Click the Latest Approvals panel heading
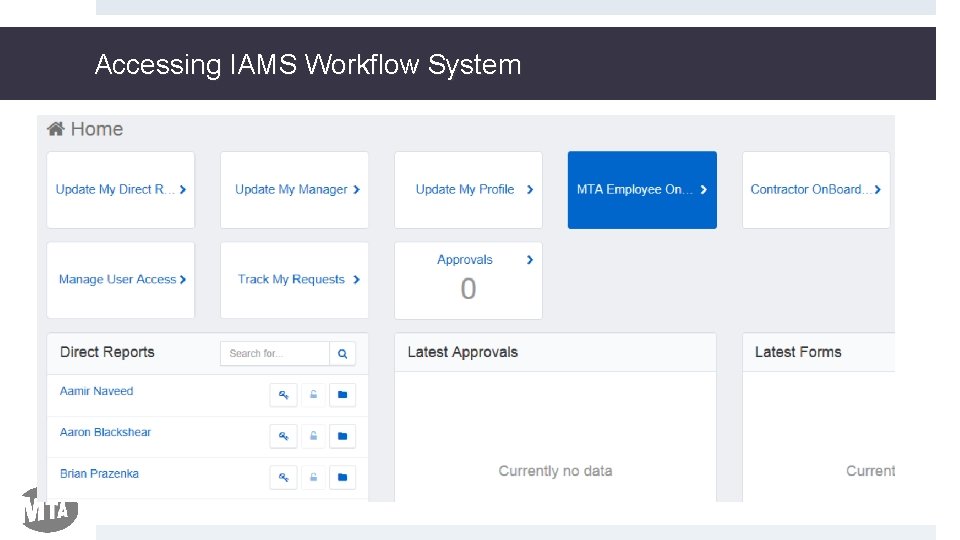The image size is (960, 540). pyautogui.click(x=463, y=352)
